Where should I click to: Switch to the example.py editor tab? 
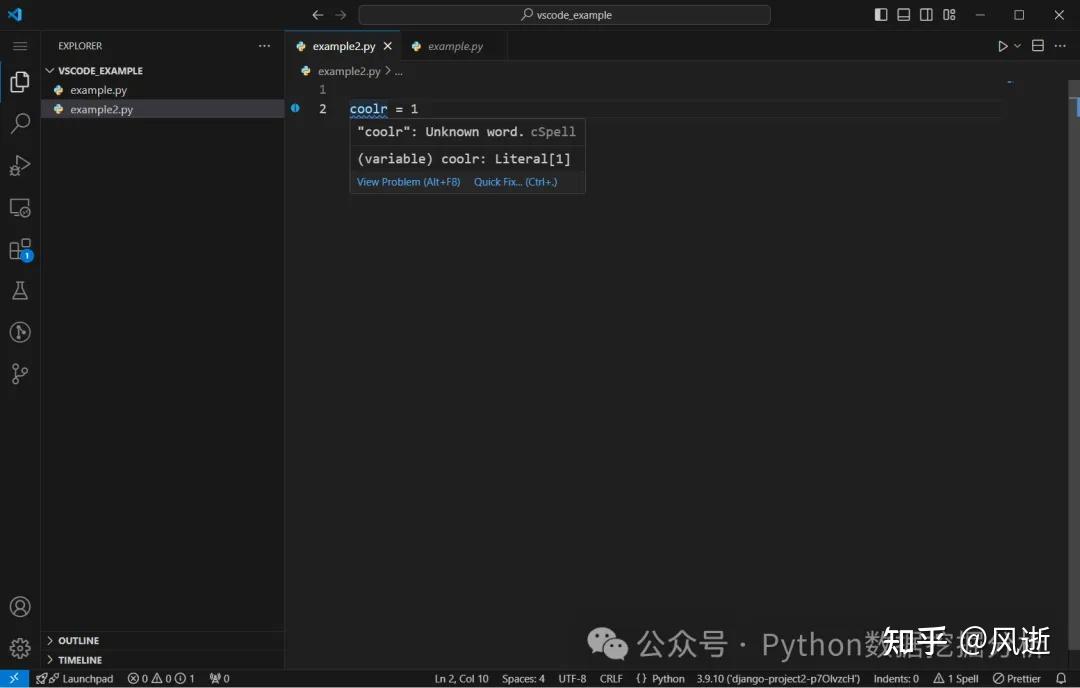455,47
